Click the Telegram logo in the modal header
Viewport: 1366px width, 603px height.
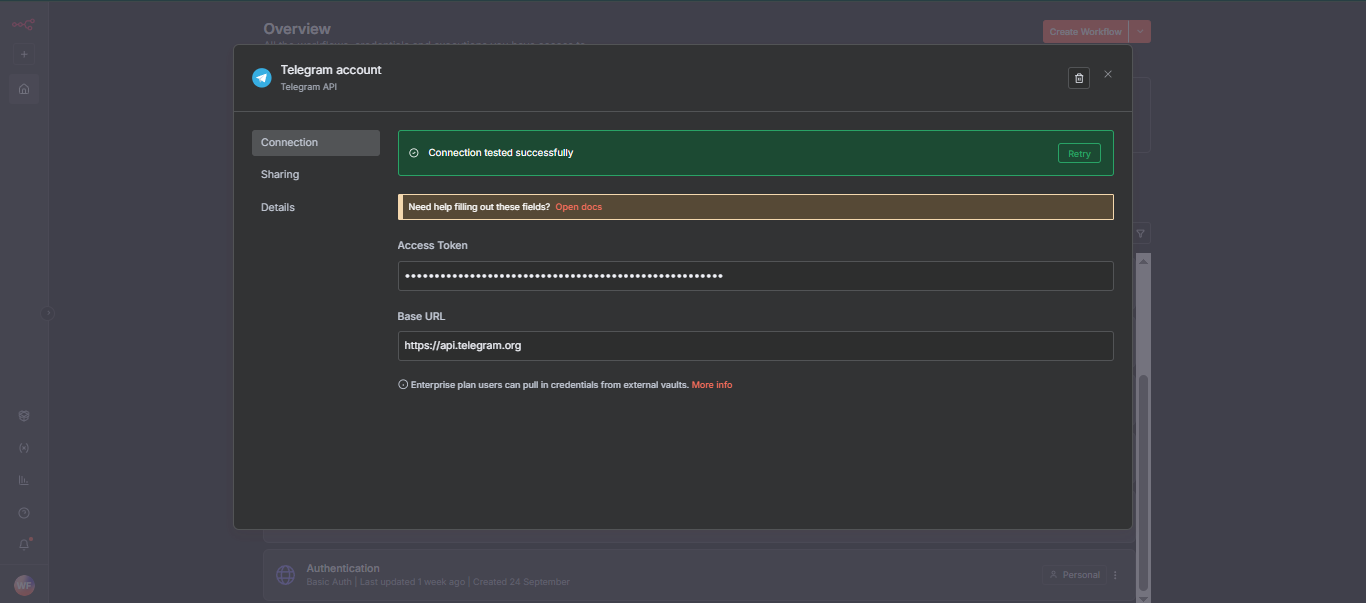tap(261, 77)
